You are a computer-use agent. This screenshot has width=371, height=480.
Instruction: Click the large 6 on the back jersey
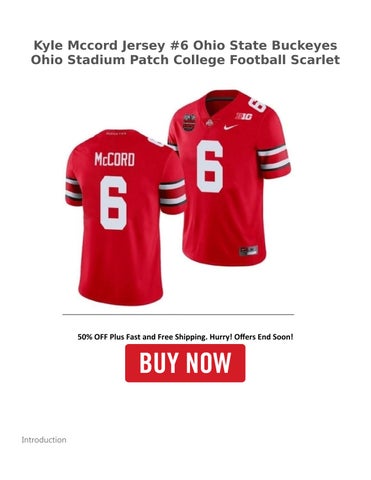tap(113, 203)
